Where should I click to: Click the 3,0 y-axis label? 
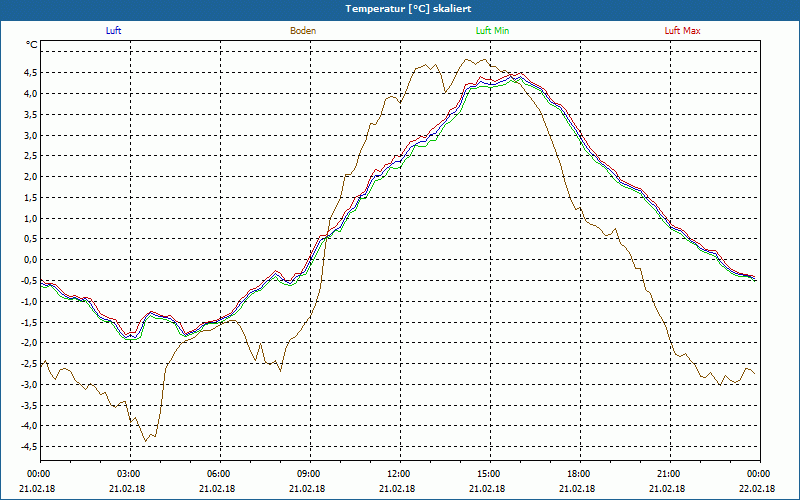click(30, 135)
